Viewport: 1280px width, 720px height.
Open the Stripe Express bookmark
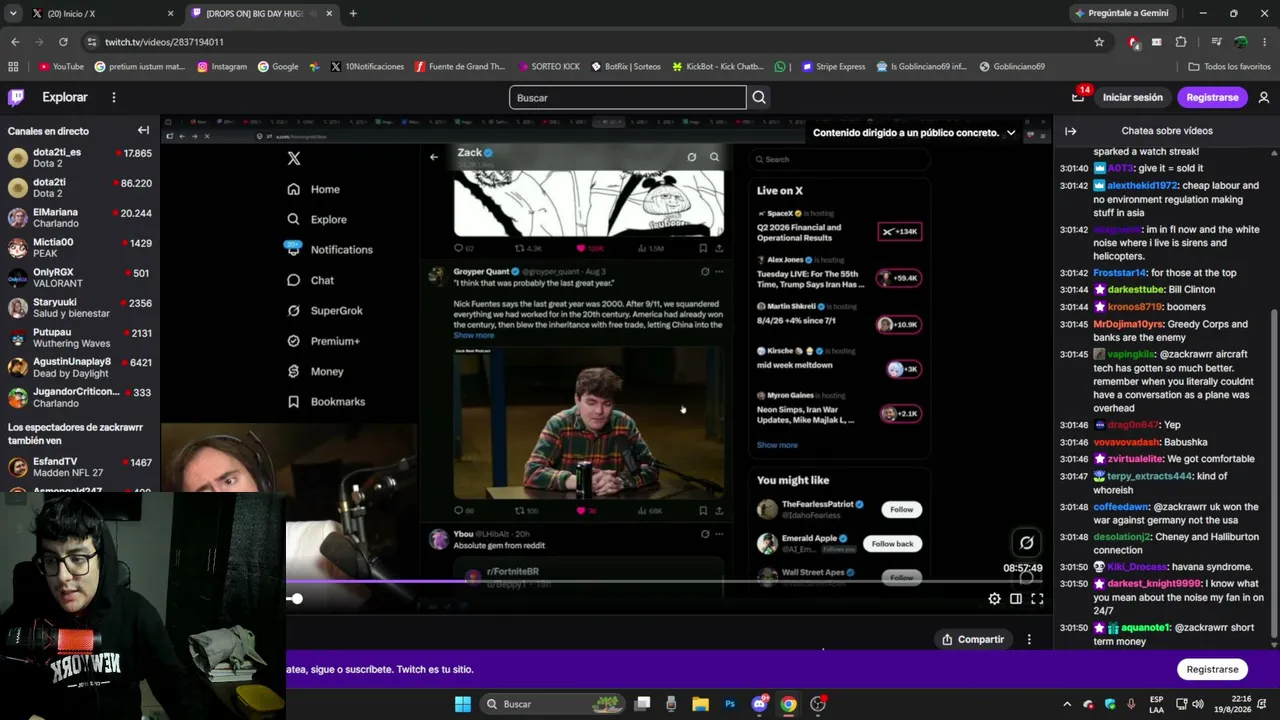833,67
